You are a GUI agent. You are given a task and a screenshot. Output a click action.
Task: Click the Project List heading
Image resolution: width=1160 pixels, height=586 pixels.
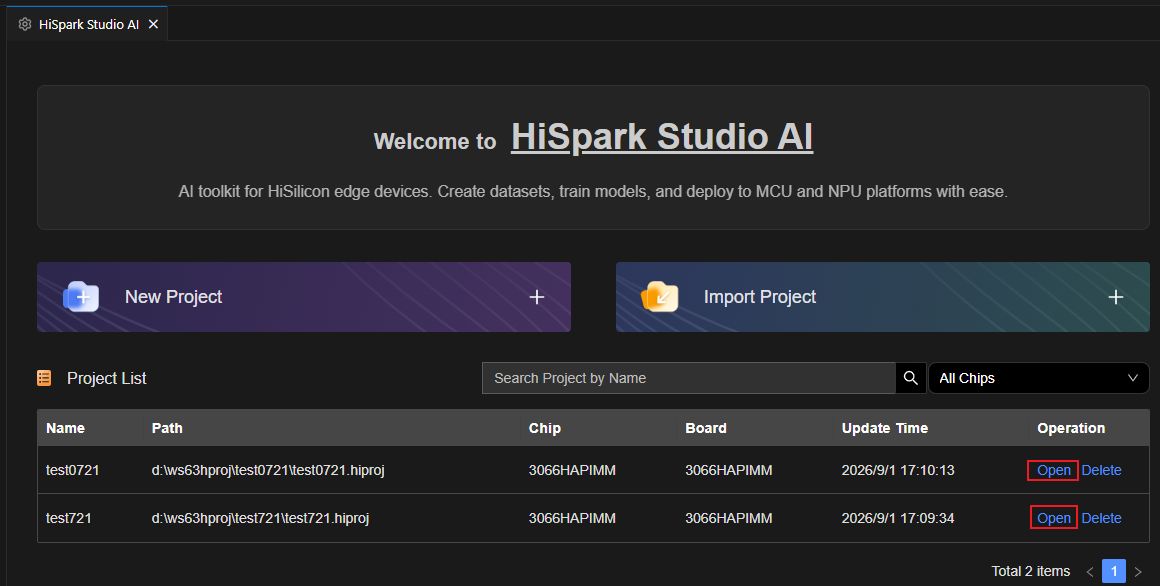[107, 378]
